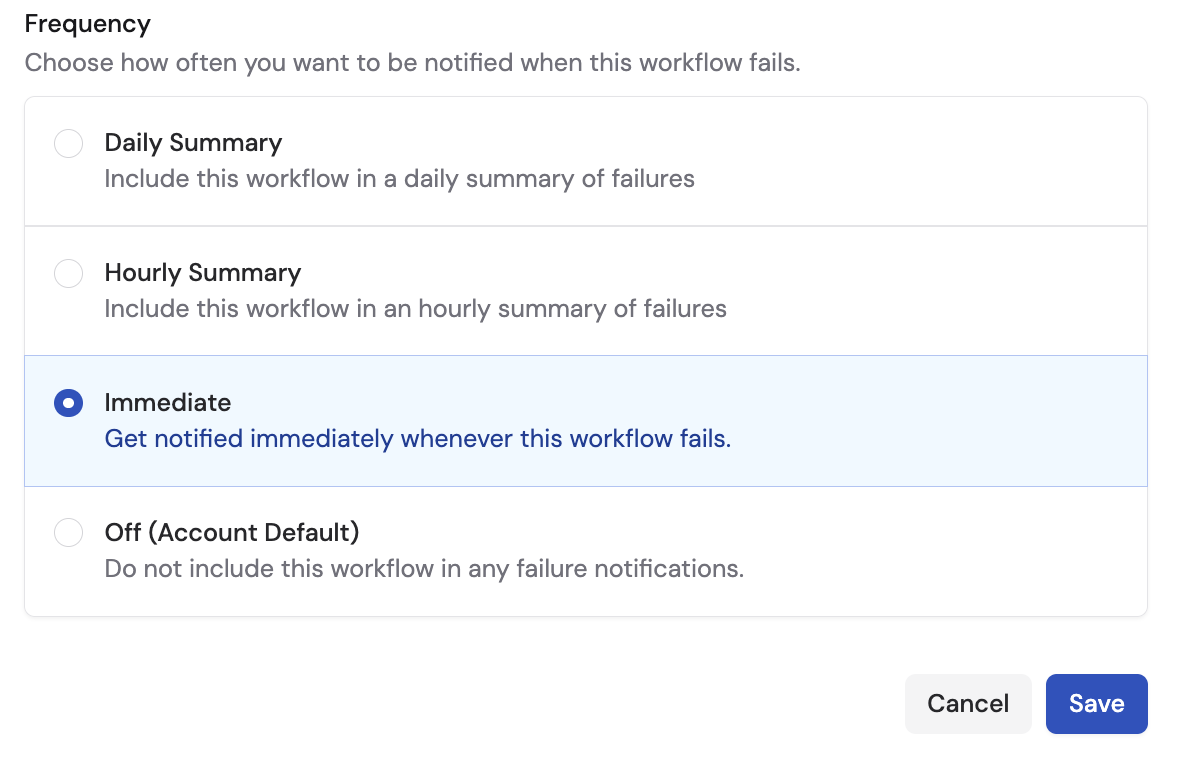Screen dimensions: 1184x762
Task: Select the Daily Summary radio button
Action: click(68, 143)
